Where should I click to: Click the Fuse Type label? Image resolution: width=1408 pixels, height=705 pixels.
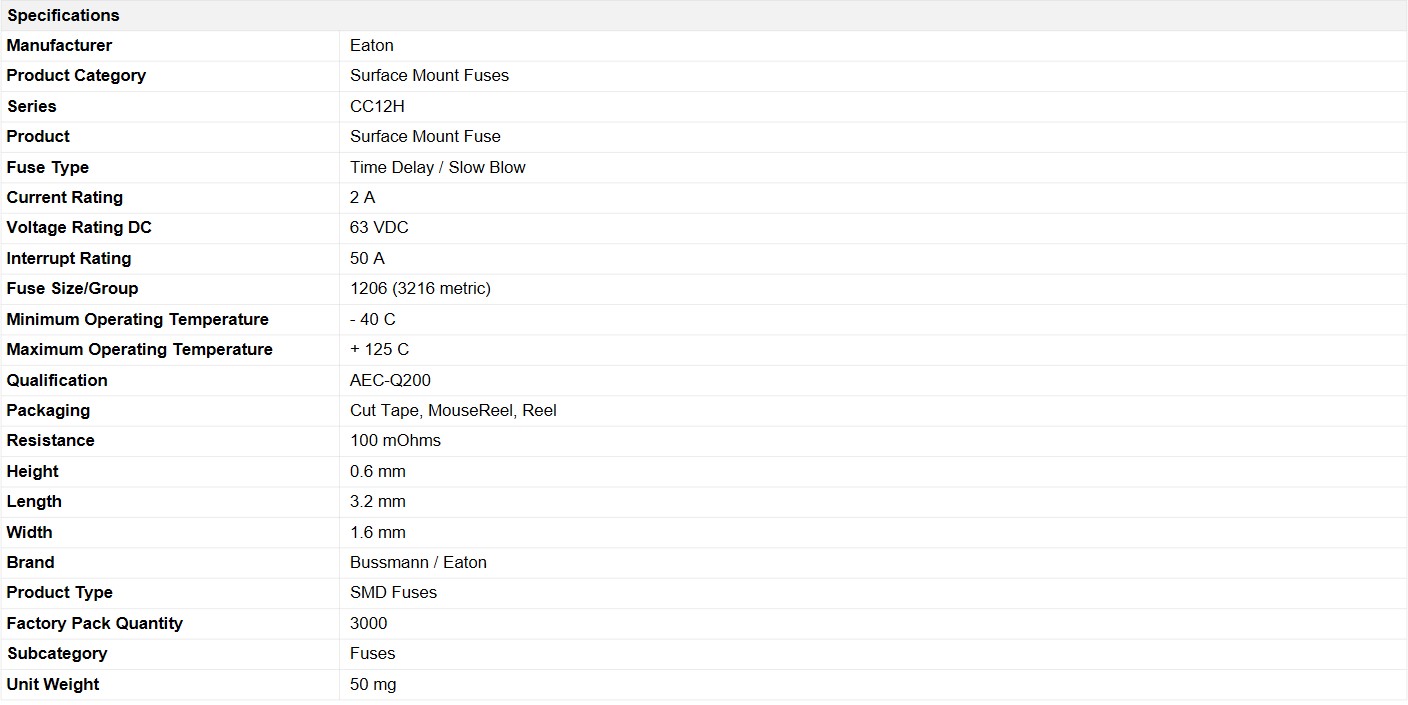click(48, 167)
